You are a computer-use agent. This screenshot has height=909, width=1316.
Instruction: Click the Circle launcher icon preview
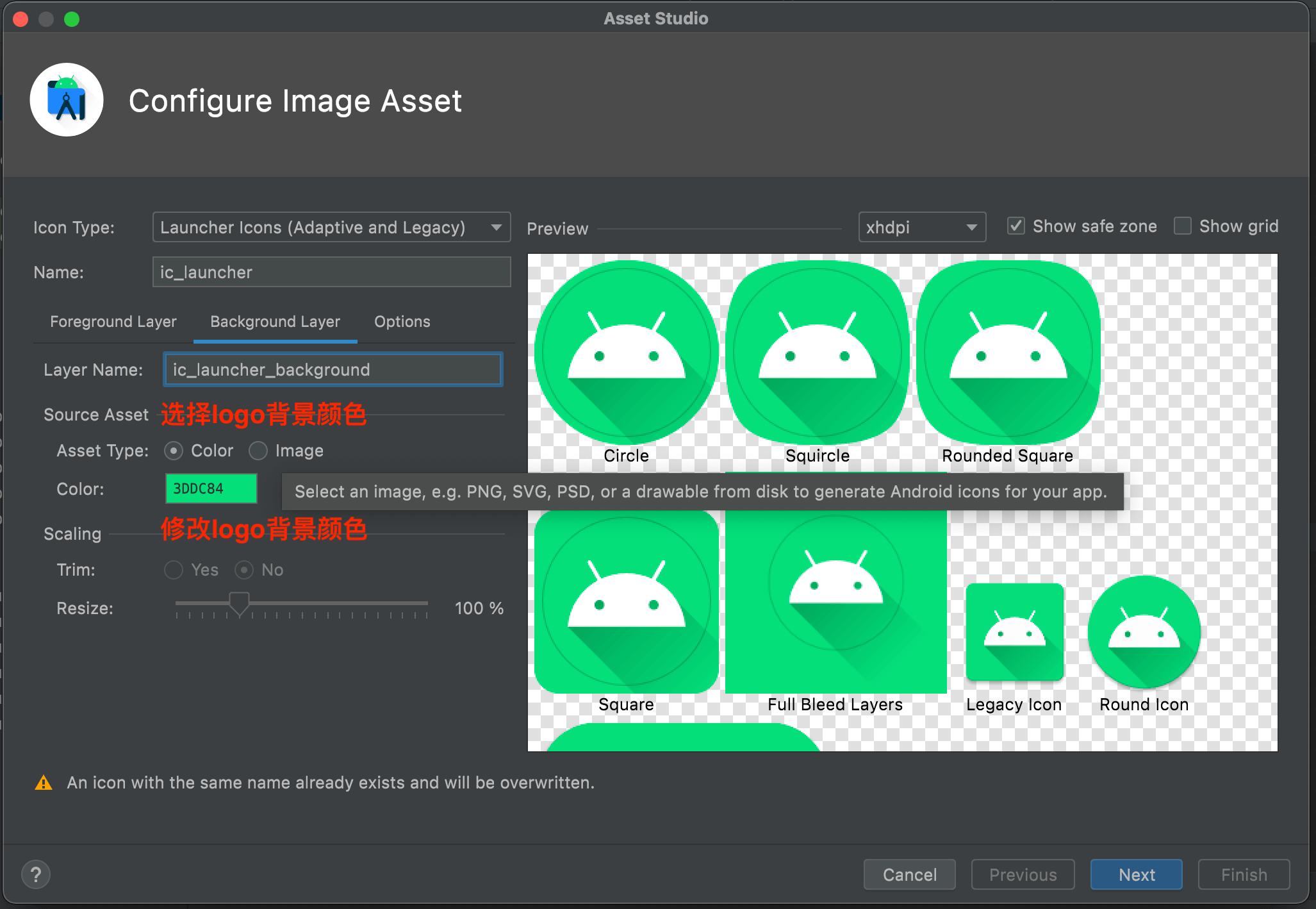pyautogui.click(x=626, y=353)
